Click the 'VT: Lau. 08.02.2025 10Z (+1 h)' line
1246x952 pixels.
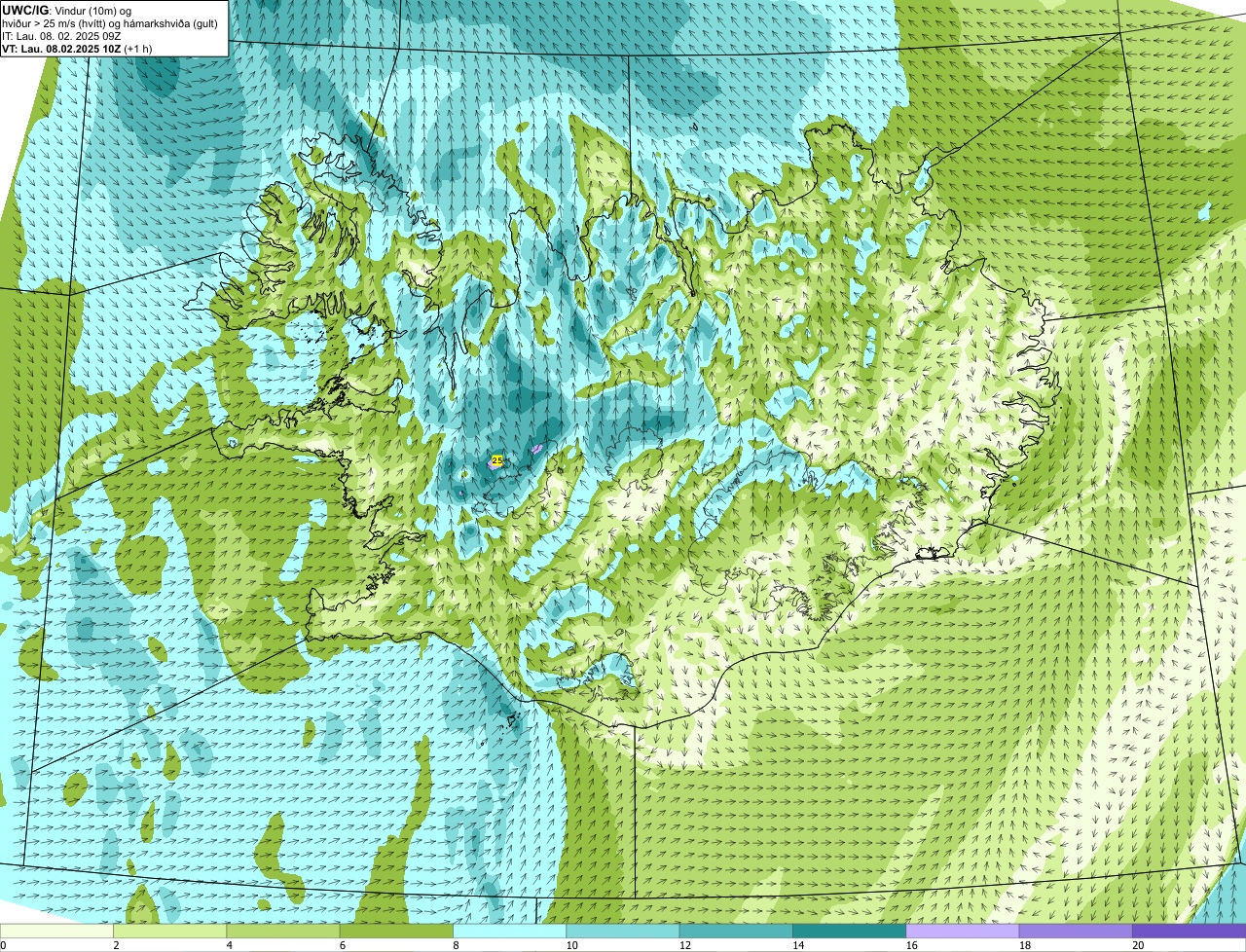(77, 48)
